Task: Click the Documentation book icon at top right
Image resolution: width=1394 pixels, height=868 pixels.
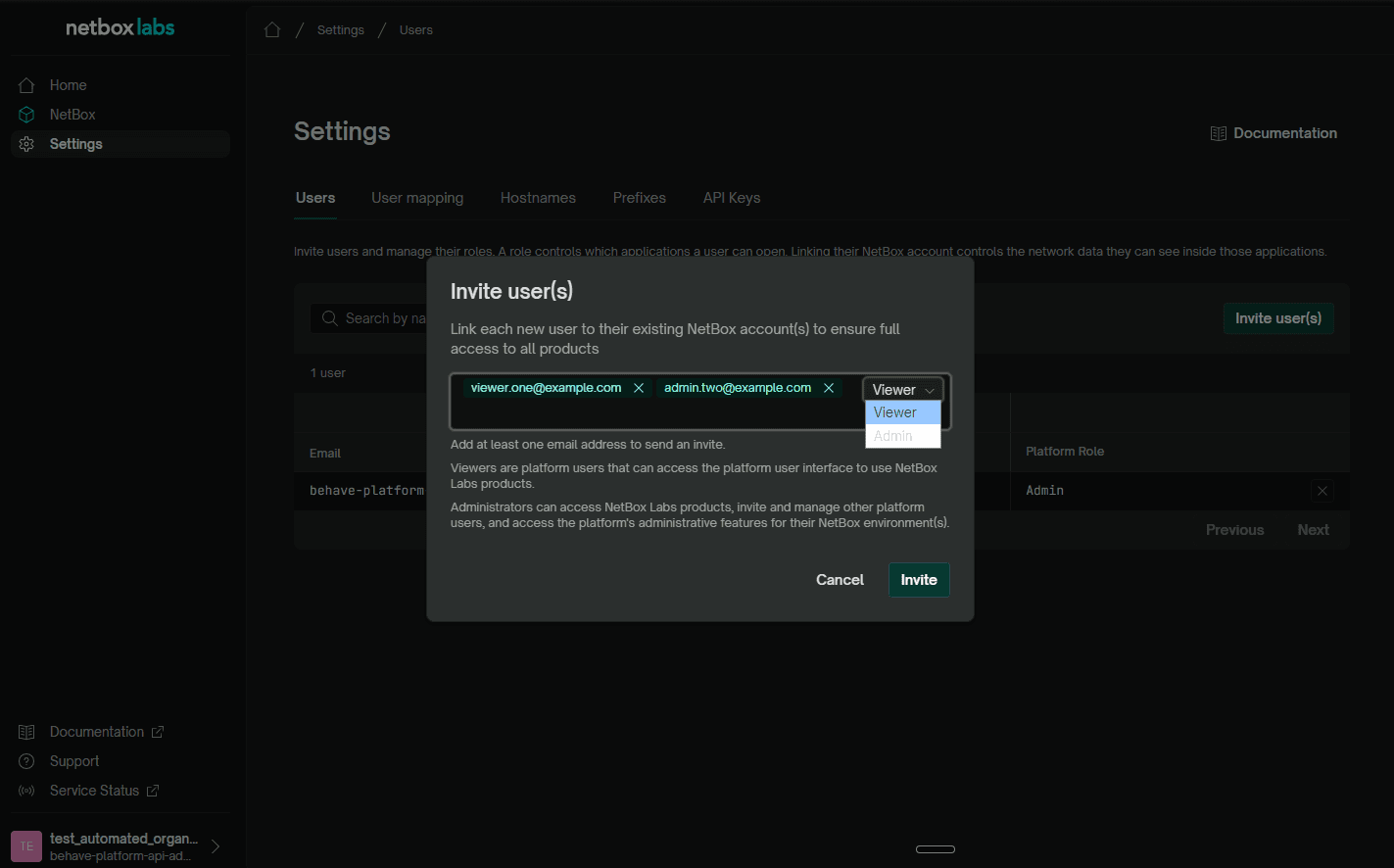Action: [x=1219, y=133]
